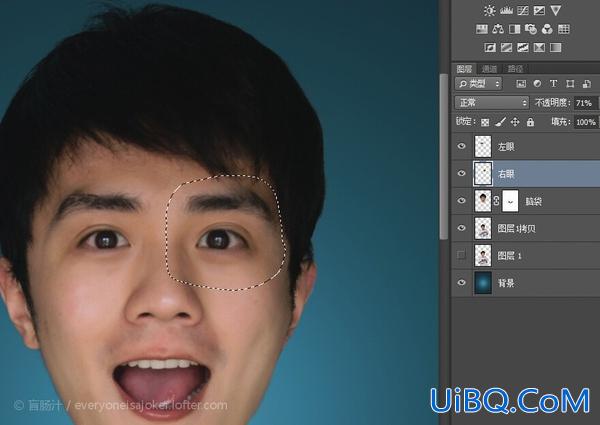This screenshot has width=600, height=425.
Task: Click the canvas vertical scrollbar
Action: pyautogui.click(x=443, y=157)
